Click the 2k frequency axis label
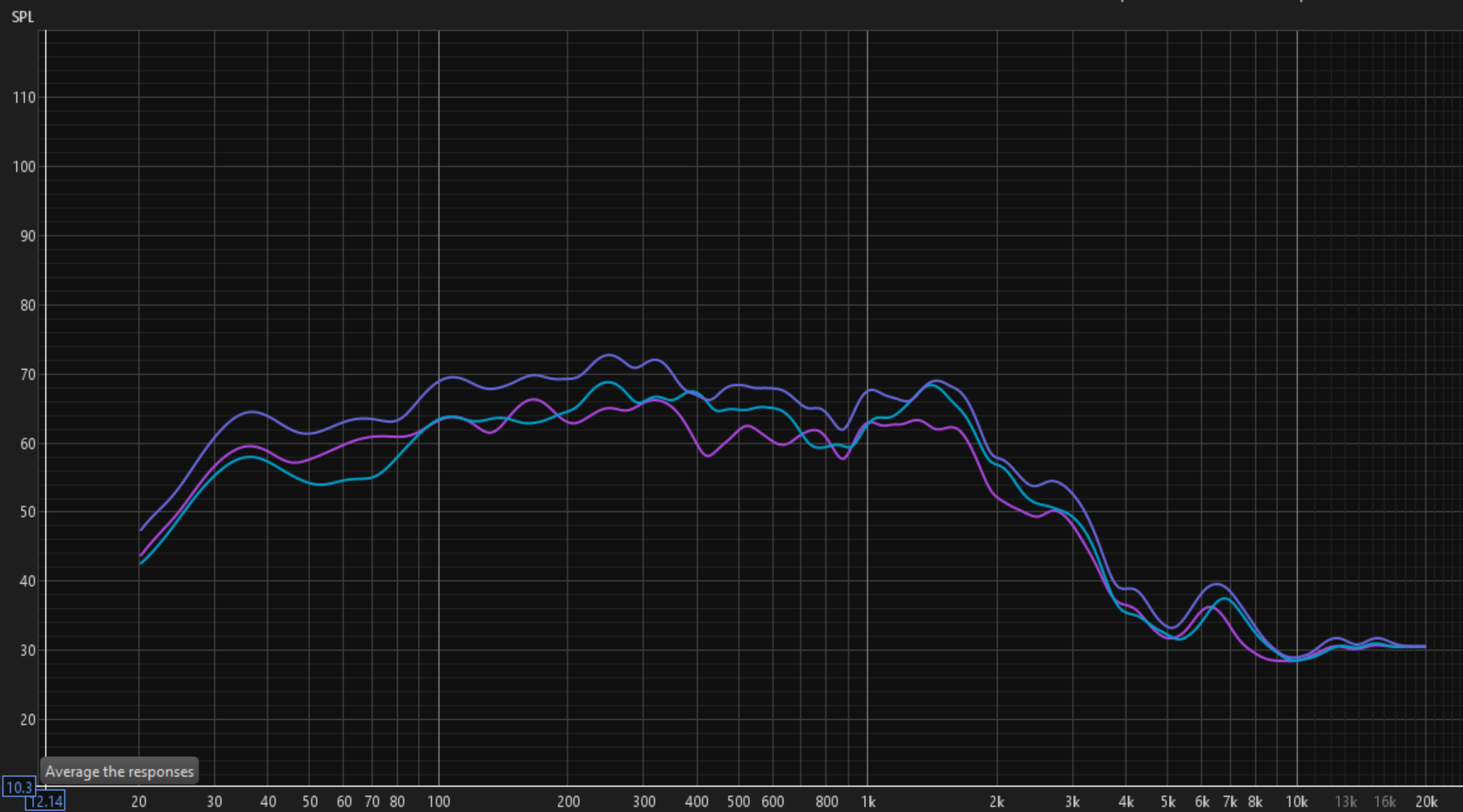This screenshot has width=1463, height=812. 997,801
